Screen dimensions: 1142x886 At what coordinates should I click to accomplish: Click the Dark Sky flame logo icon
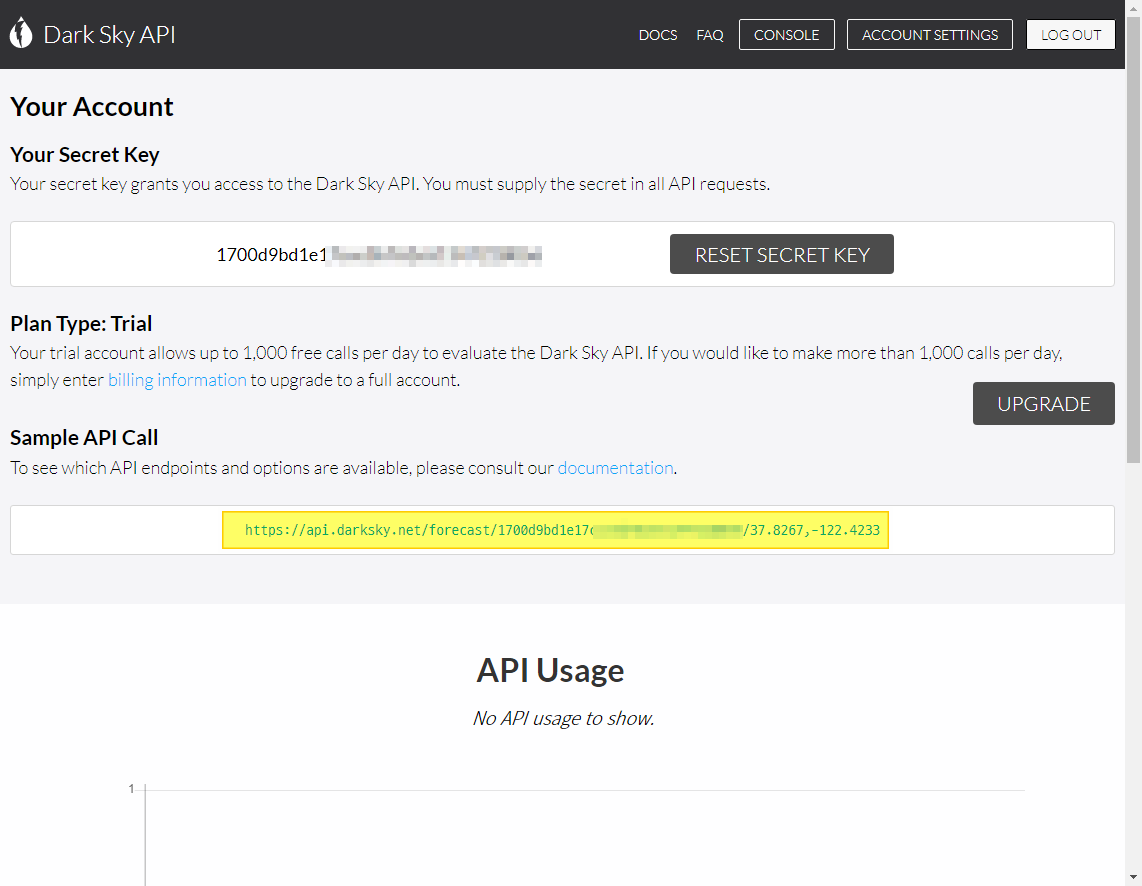(x=21, y=33)
